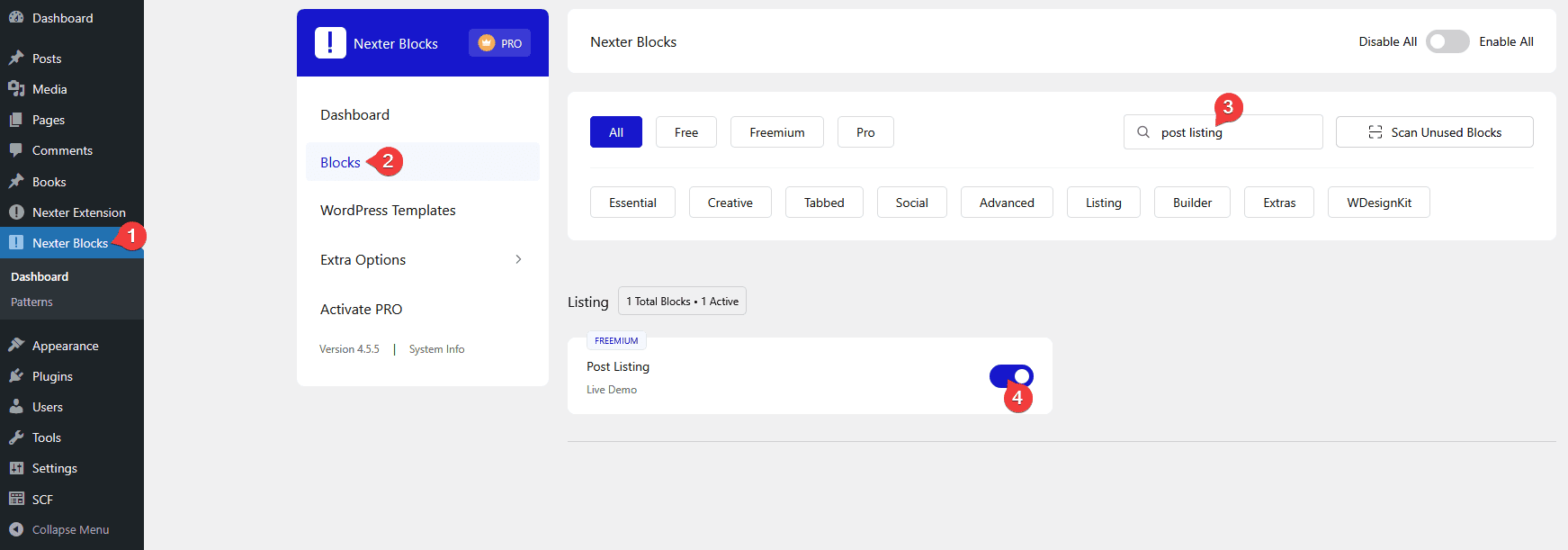Click the Comments speech bubble icon
This screenshot has height=550, width=1568.
pyautogui.click(x=16, y=150)
